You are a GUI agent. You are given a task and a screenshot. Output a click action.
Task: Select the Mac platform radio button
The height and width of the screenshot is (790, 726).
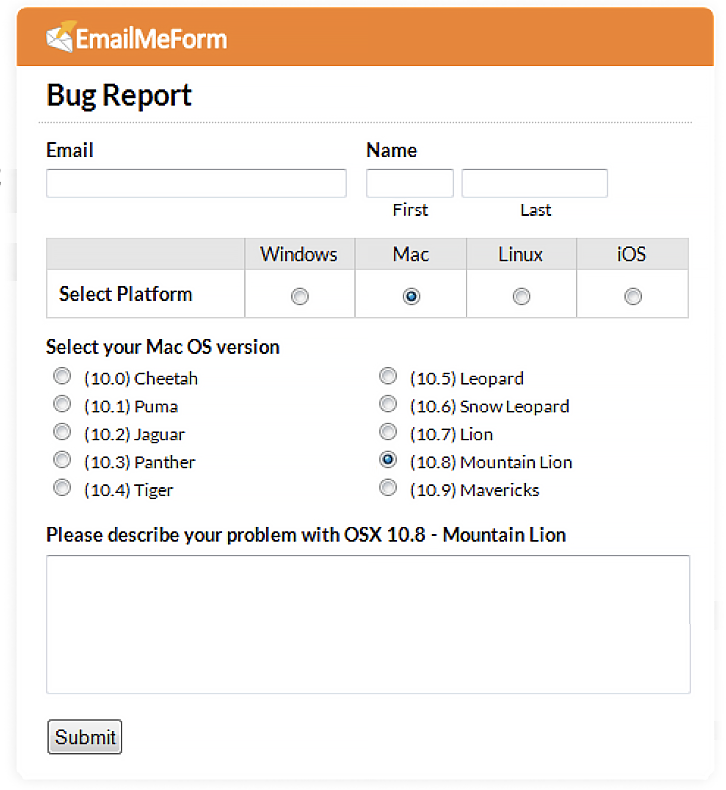(411, 296)
